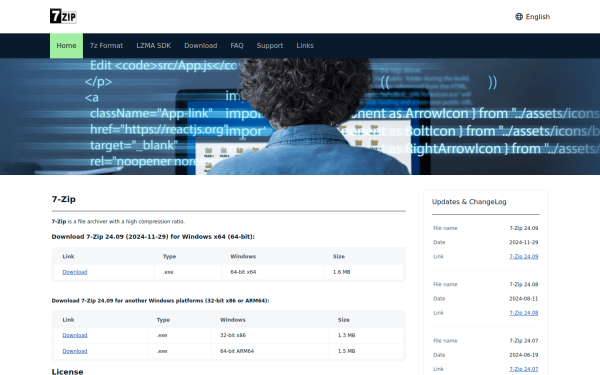Image resolution: width=600 pixels, height=375 pixels.
Task: Click the 7-Zip logo
Action: coord(63,16)
